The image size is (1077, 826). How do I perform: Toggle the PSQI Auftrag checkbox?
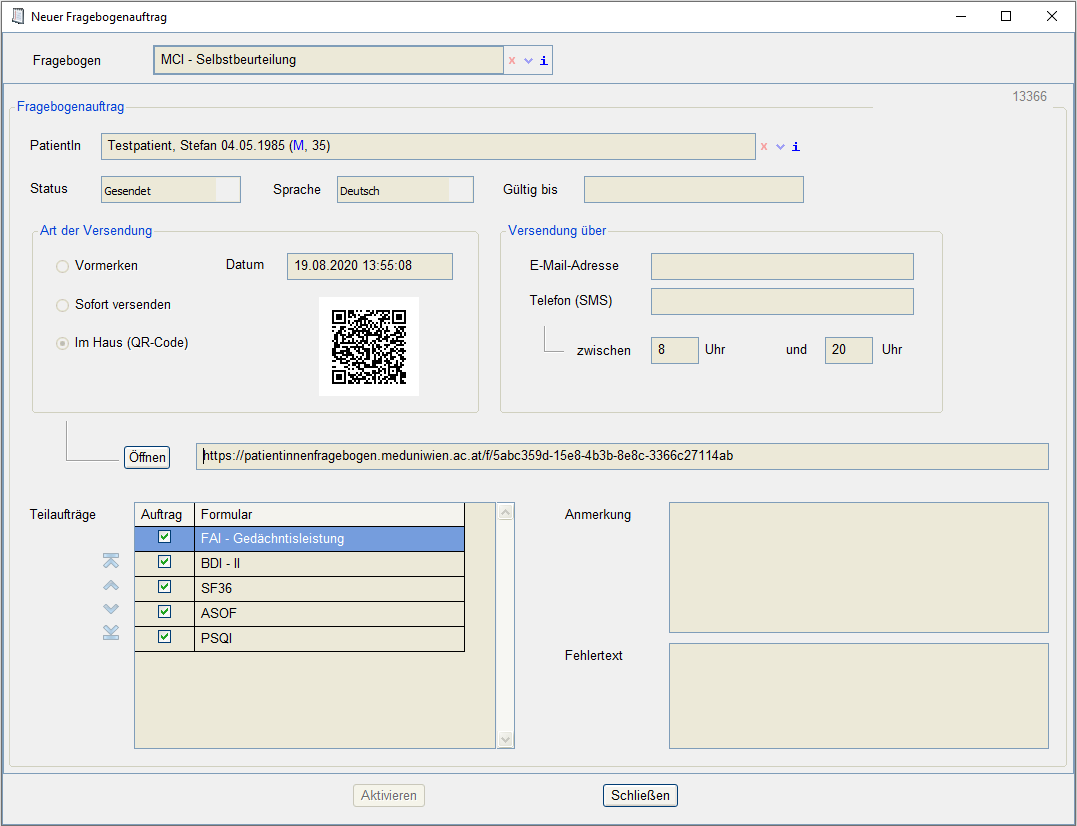tap(164, 637)
